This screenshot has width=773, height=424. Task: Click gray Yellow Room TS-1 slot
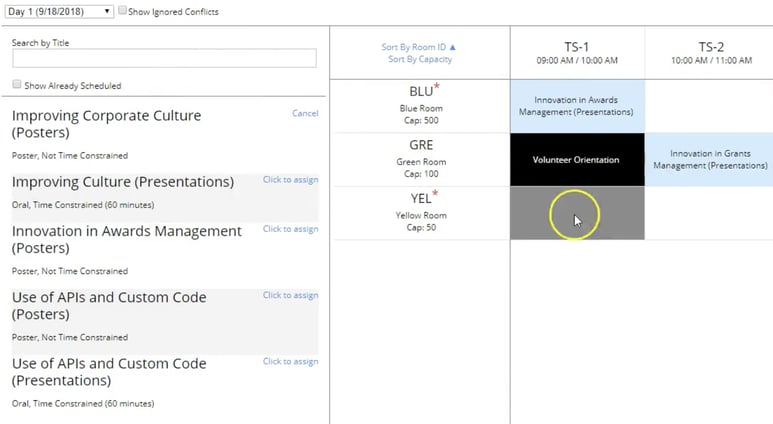[577, 213]
